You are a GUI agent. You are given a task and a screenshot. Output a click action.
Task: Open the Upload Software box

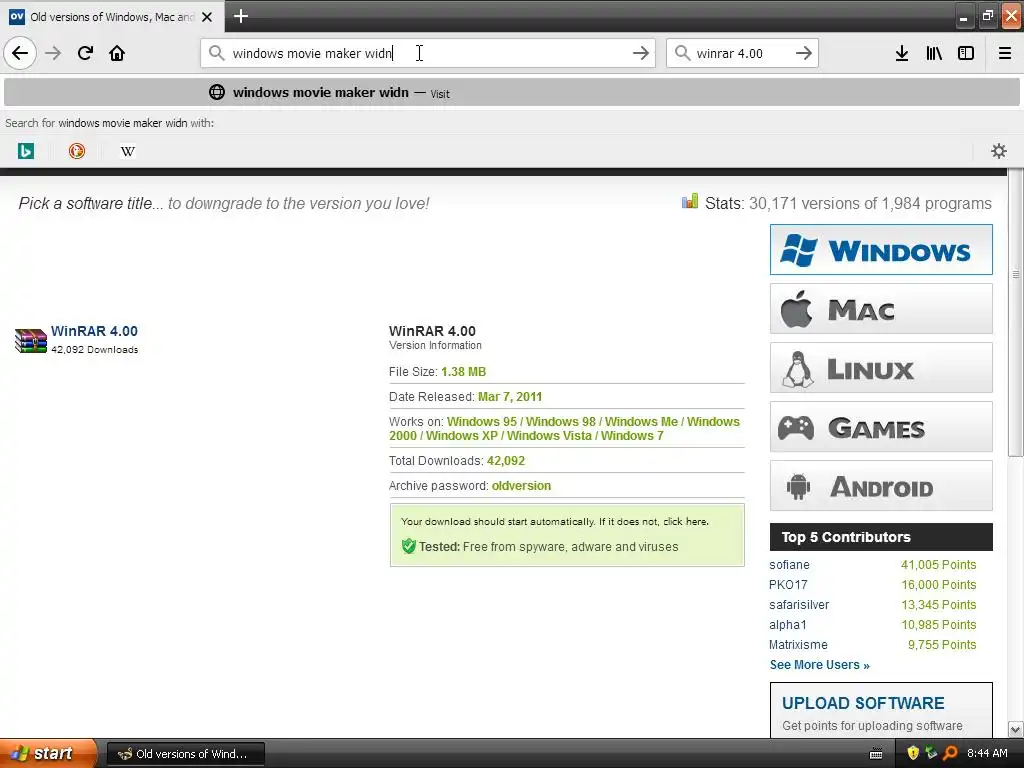click(881, 711)
